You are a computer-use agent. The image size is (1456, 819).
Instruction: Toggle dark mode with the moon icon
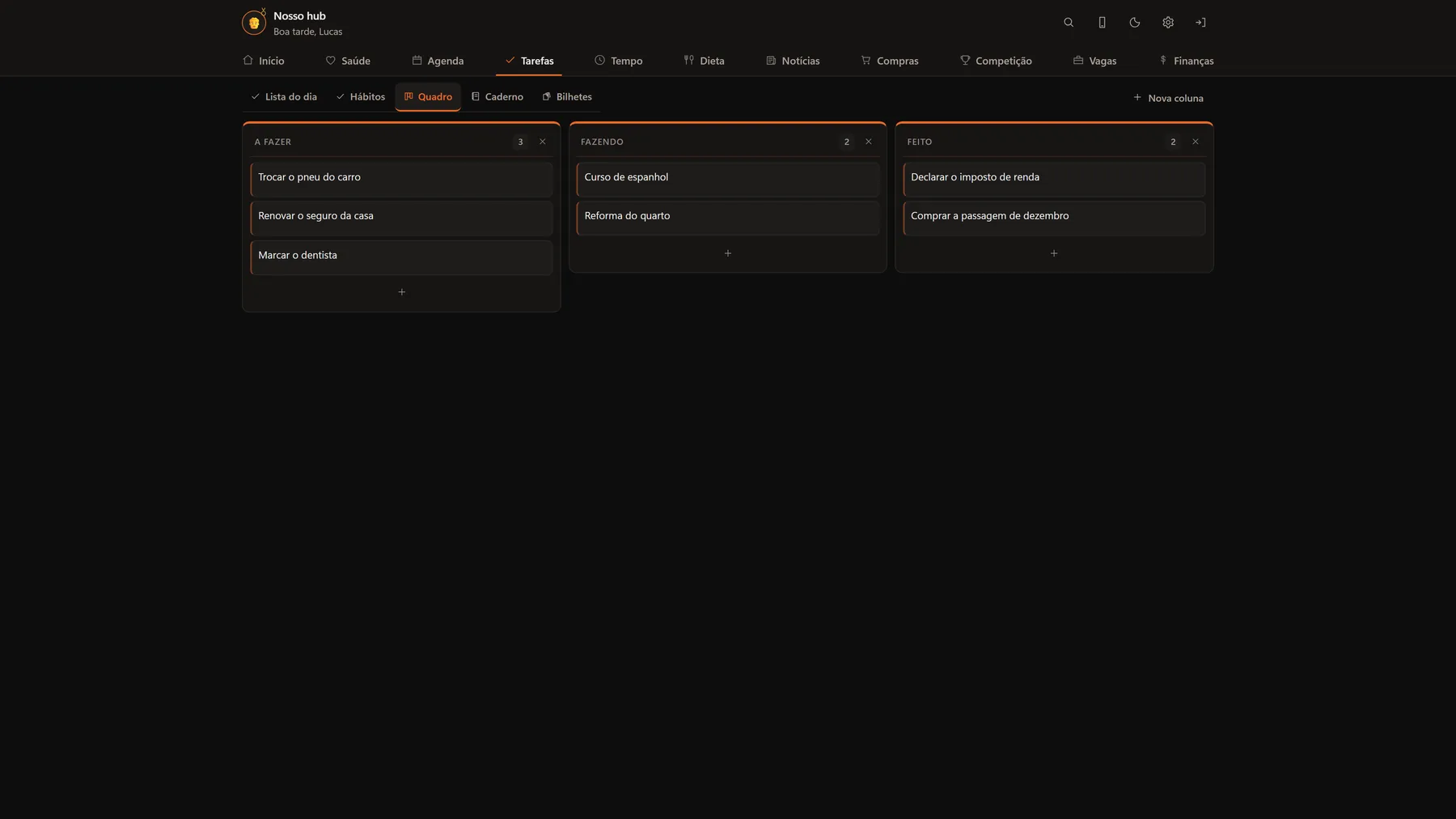(1135, 23)
